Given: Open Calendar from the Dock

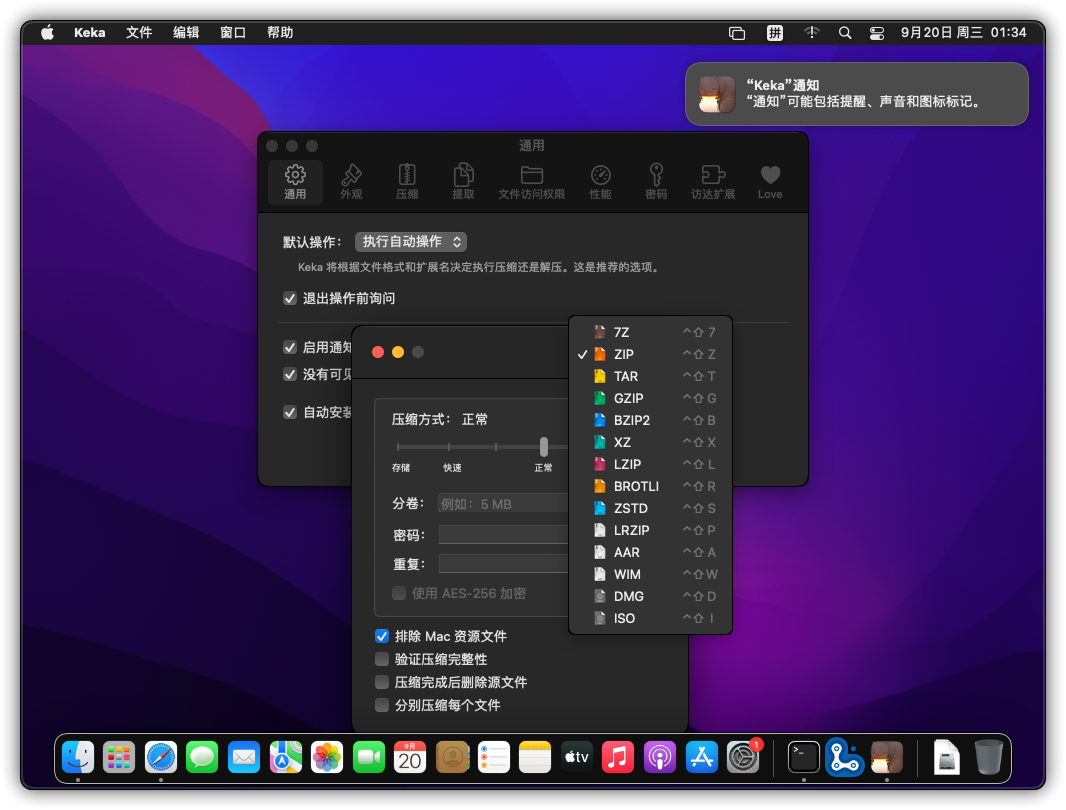Looking at the screenshot, I should click(x=410, y=757).
